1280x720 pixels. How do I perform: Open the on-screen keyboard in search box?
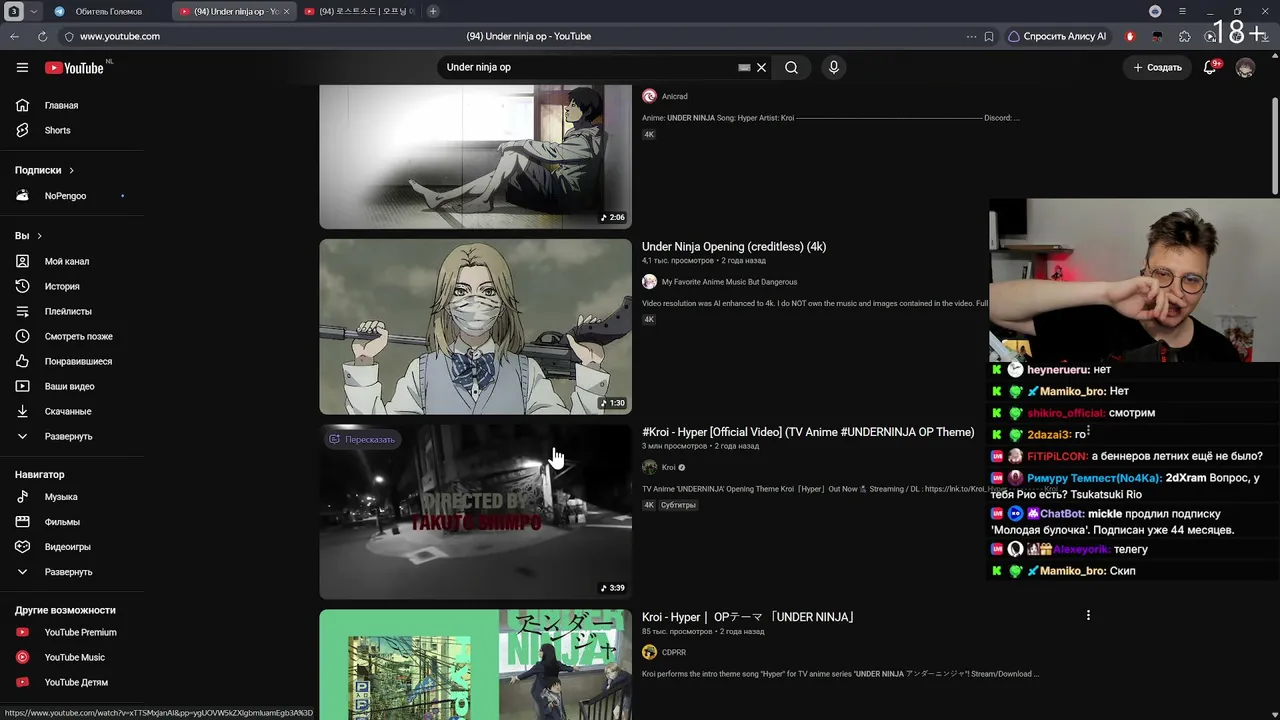click(x=744, y=67)
